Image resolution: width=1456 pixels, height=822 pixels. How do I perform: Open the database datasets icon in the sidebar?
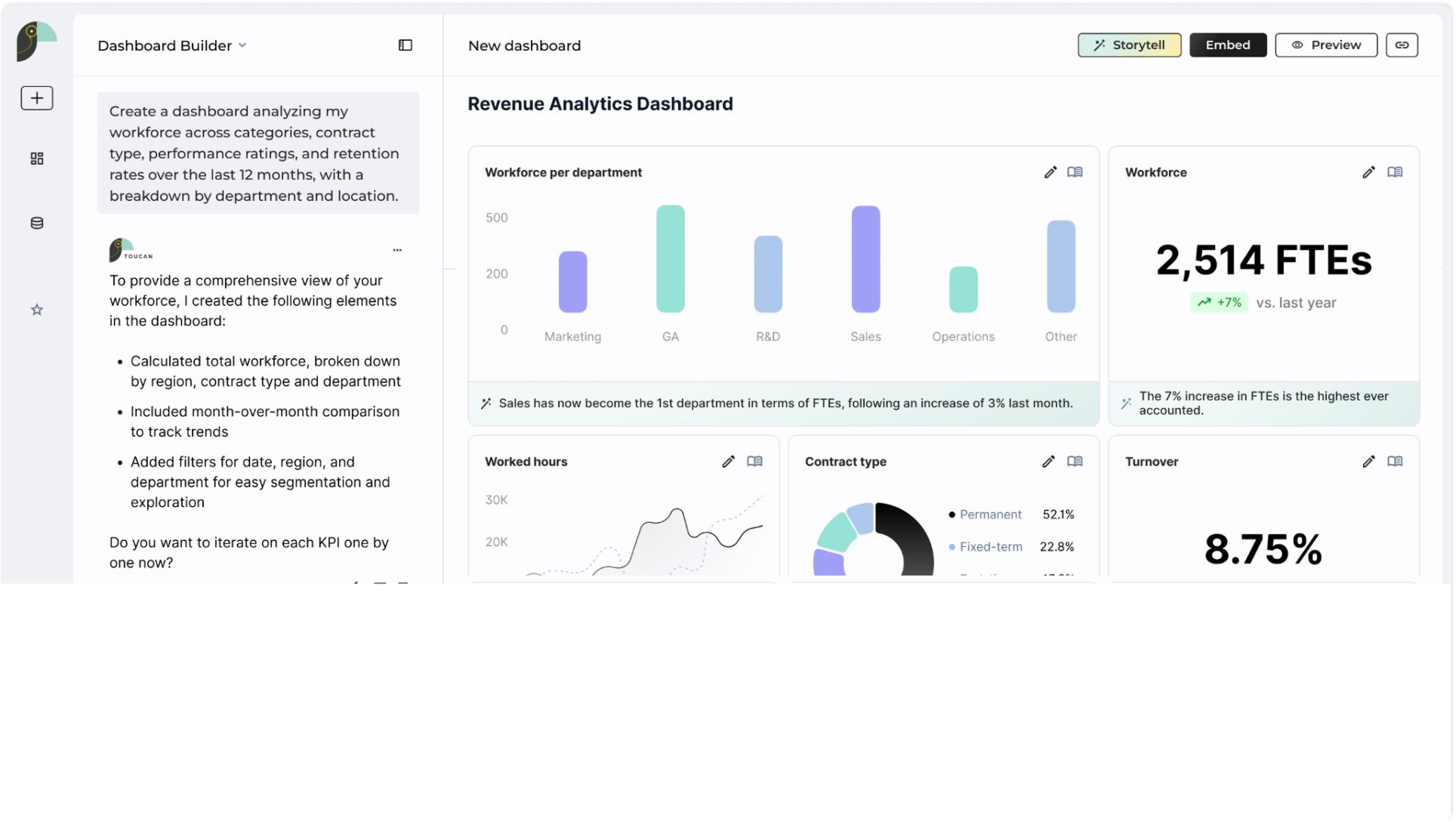point(36,223)
